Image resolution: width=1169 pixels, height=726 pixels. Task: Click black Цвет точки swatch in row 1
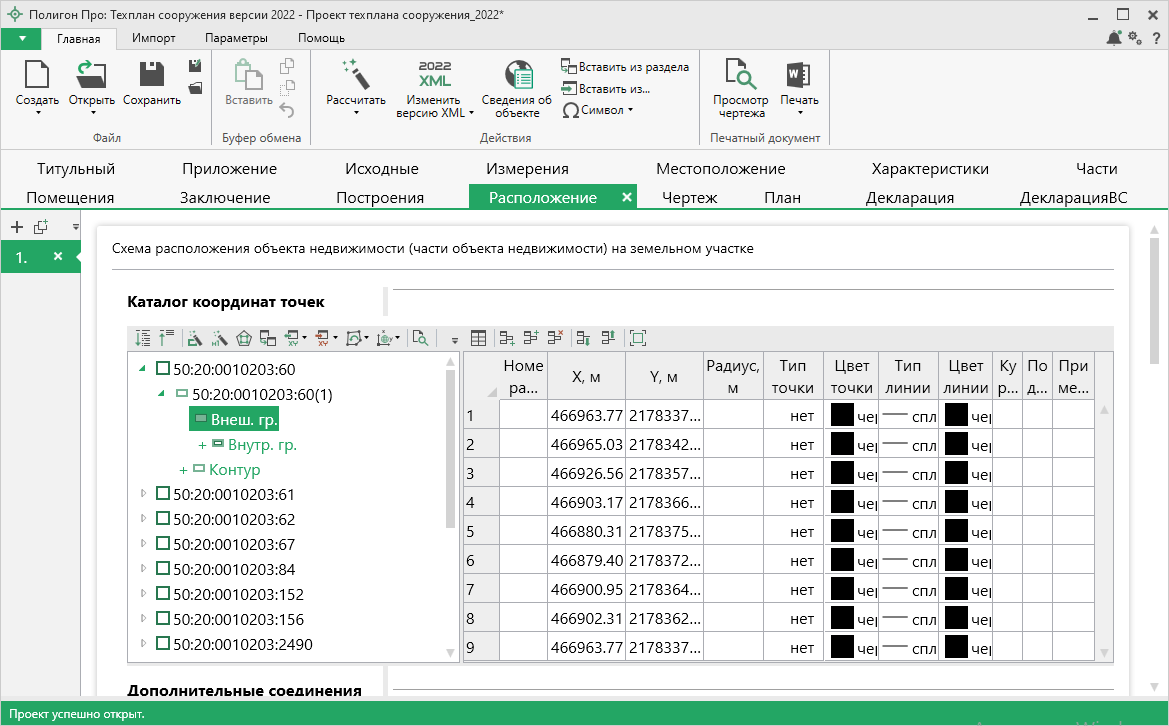point(842,414)
